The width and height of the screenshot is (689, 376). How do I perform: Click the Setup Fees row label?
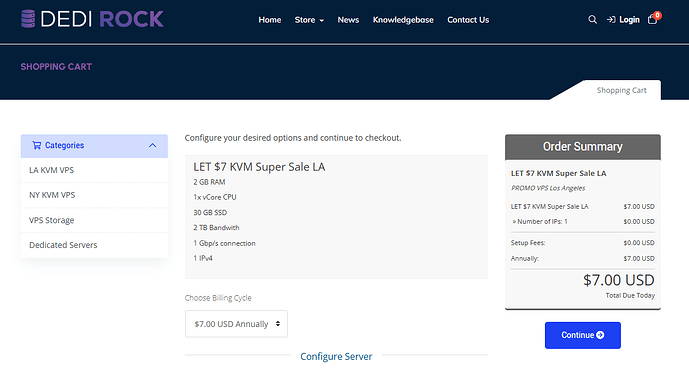(x=528, y=243)
